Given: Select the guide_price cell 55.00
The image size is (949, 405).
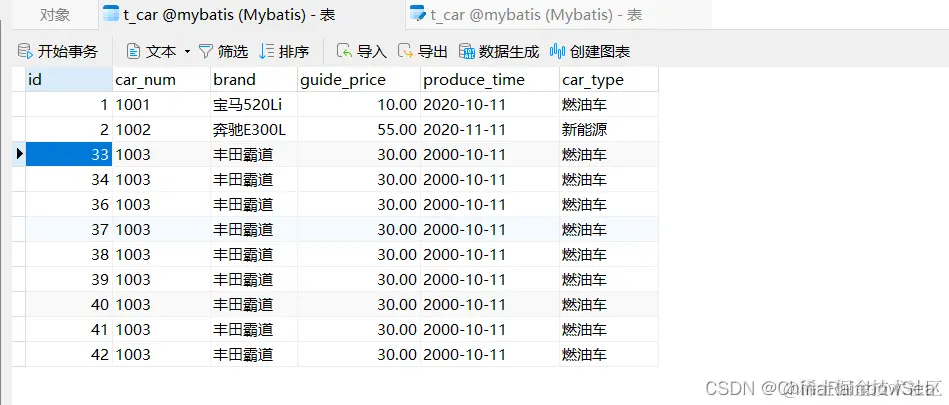Looking at the screenshot, I should (x=359, y=130).
